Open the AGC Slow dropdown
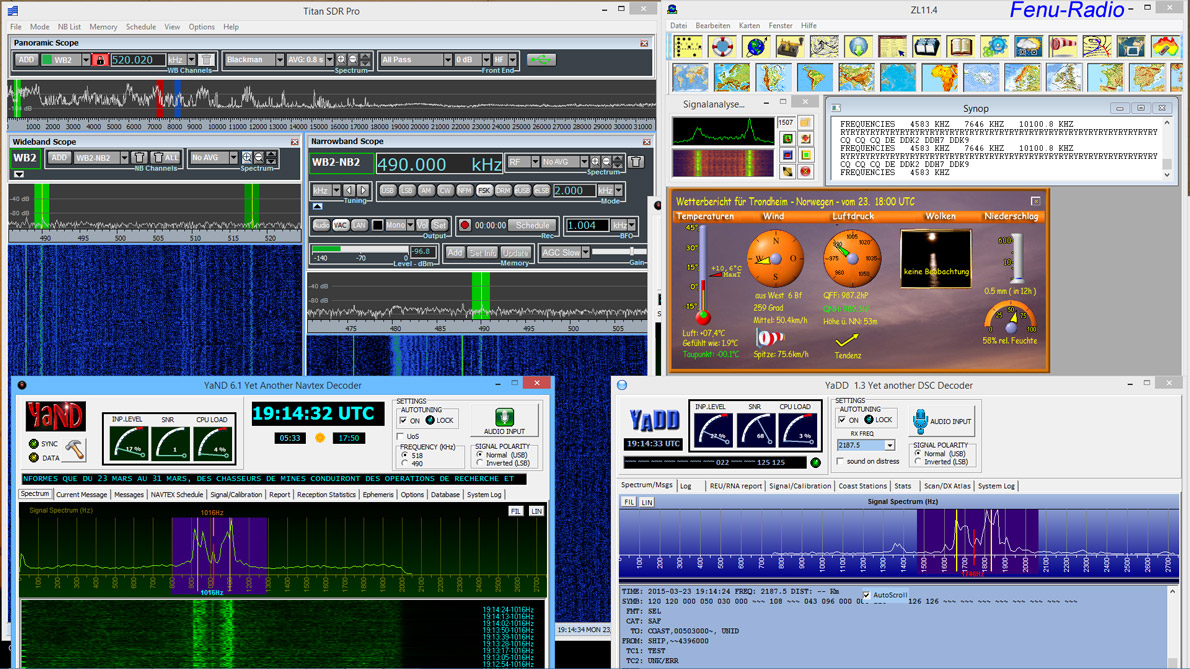 (585, 253)
